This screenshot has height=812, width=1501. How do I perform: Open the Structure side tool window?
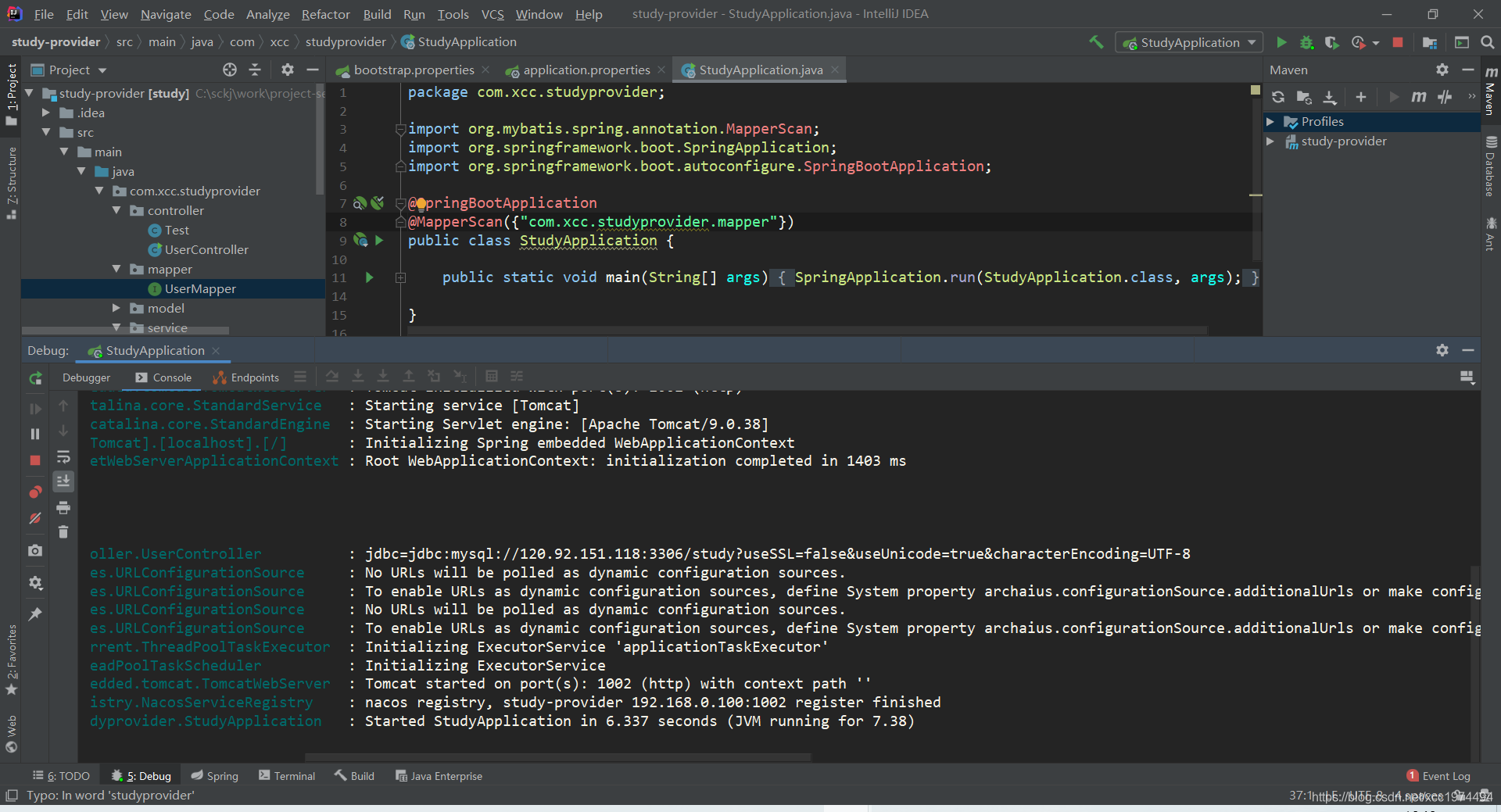[11, 182]
